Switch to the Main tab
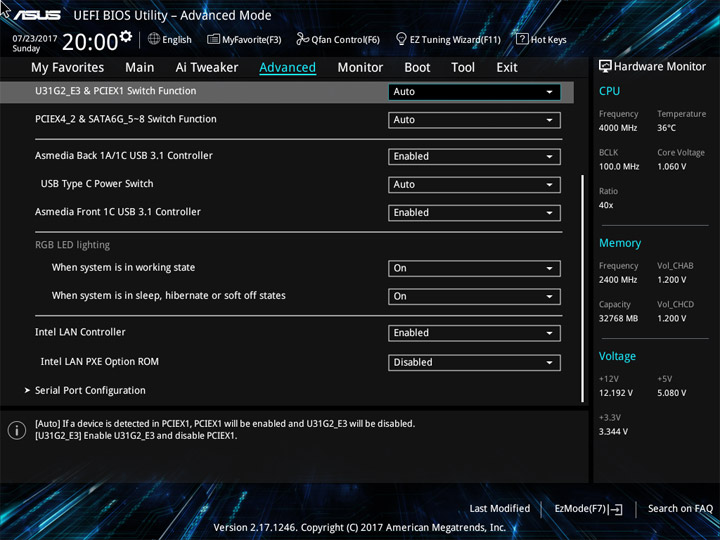Screen dimensions: 720x540 (x=140, y=68)
